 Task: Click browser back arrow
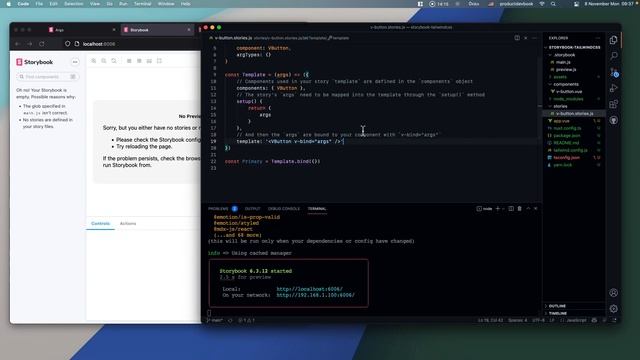coord(18,44)
